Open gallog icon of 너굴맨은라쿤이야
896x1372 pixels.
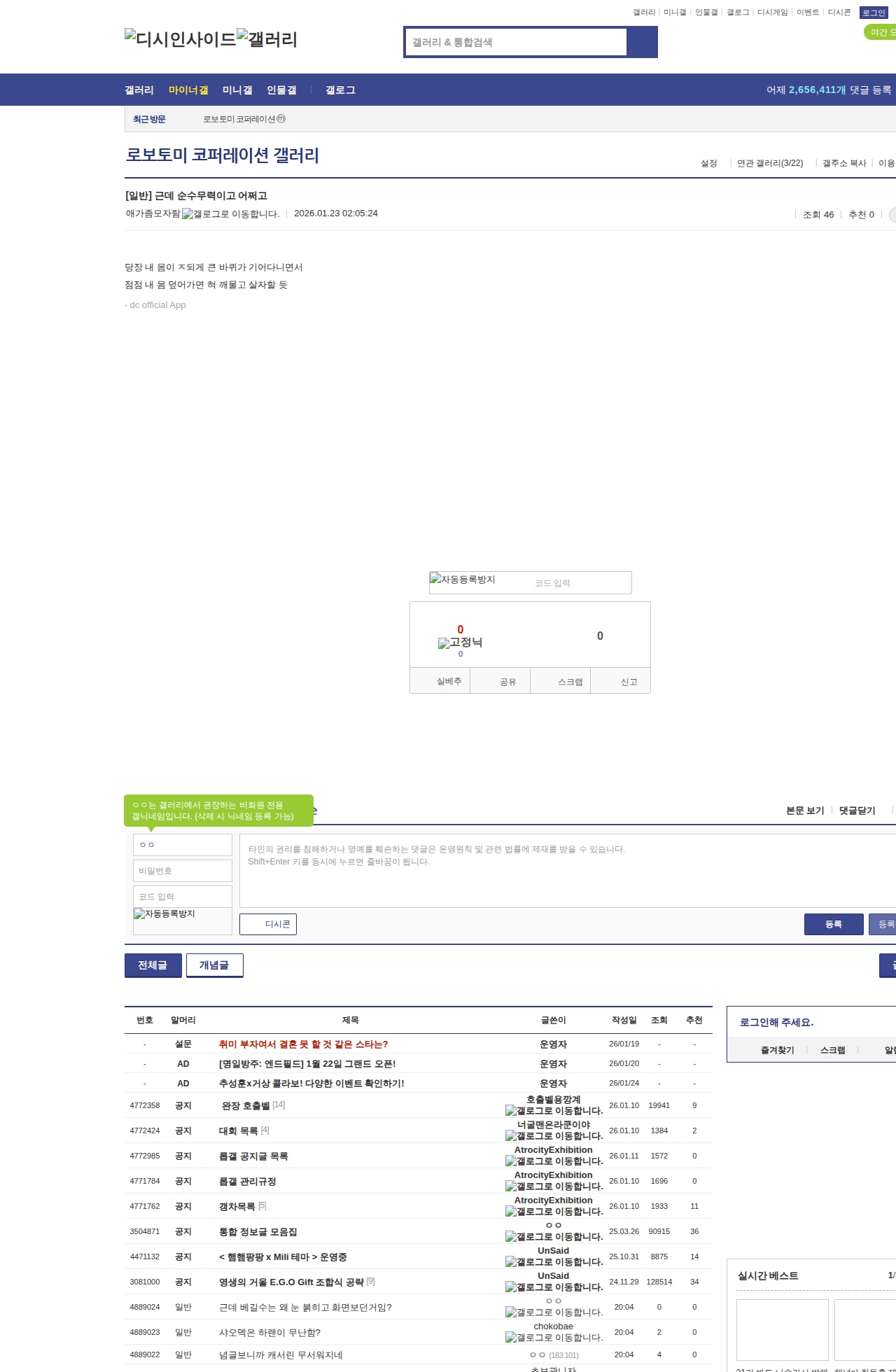click(x=554, y=1135)
